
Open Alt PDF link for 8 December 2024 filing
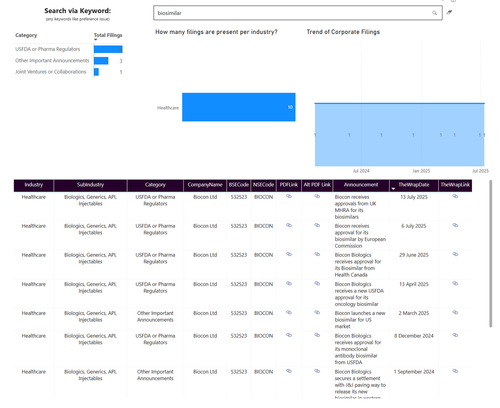(x=317, y=335)
